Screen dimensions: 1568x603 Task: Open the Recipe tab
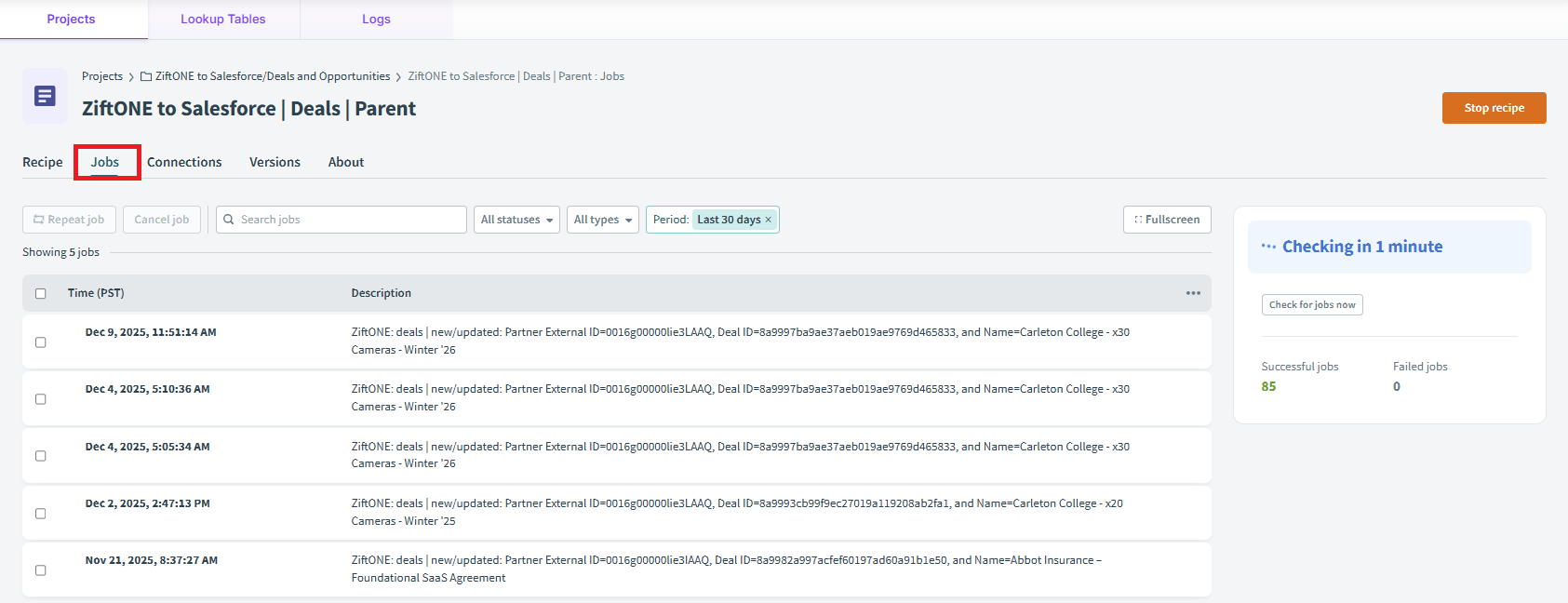[43, 162]
